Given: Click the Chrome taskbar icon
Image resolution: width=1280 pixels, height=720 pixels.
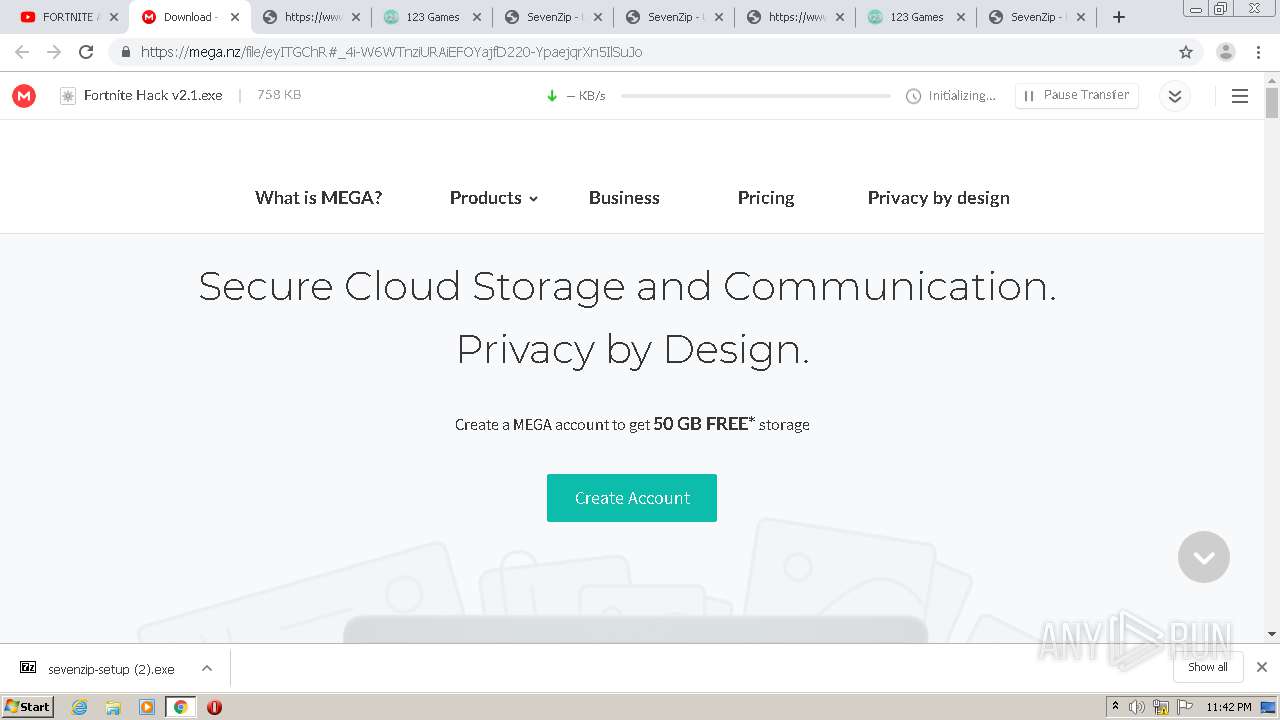Looking at the screenshot, I should coord(180,707).
